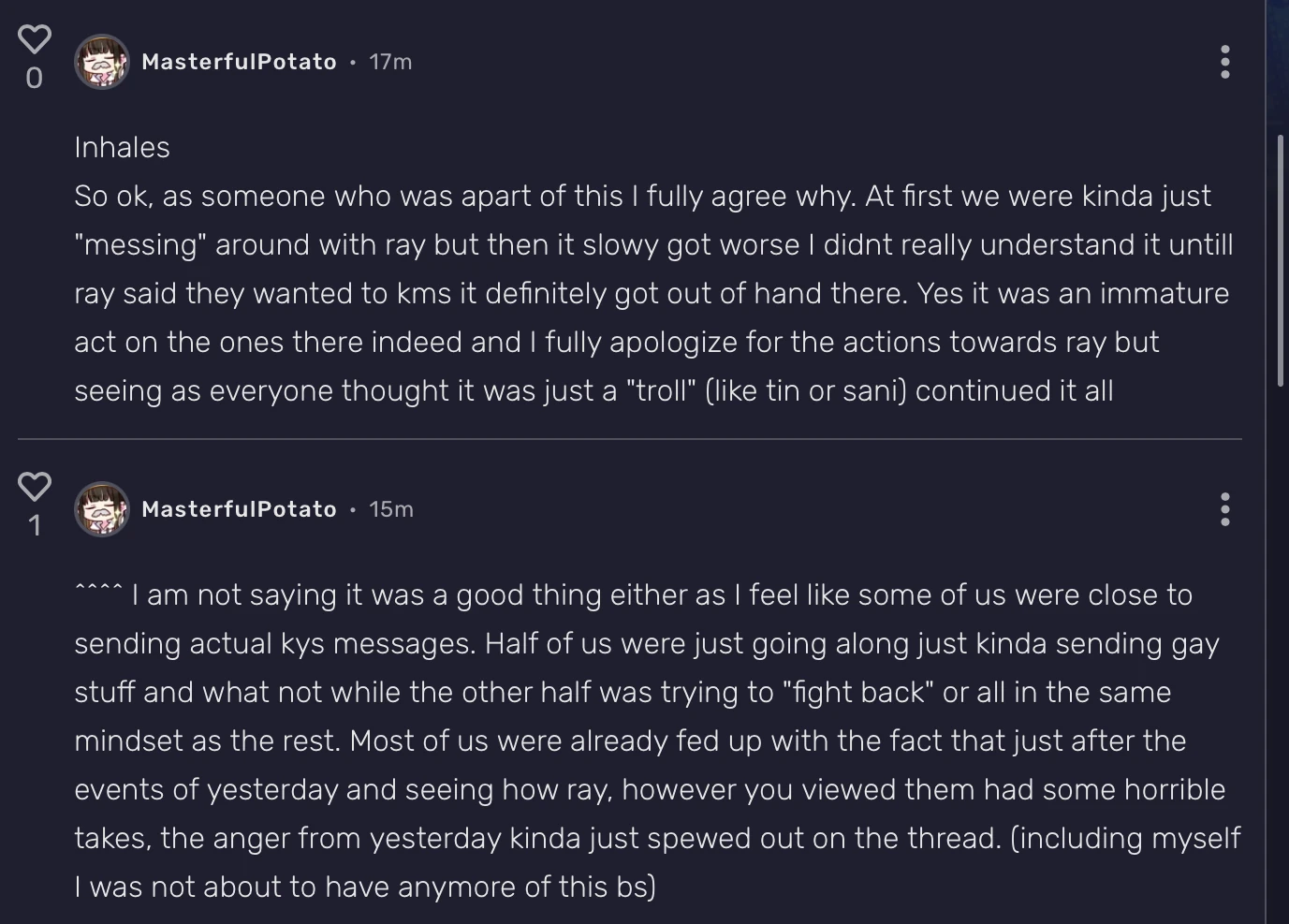Open the 17m timestamp permalink
The height and width of the screenshot is (924, 1289).
(390, 62)
